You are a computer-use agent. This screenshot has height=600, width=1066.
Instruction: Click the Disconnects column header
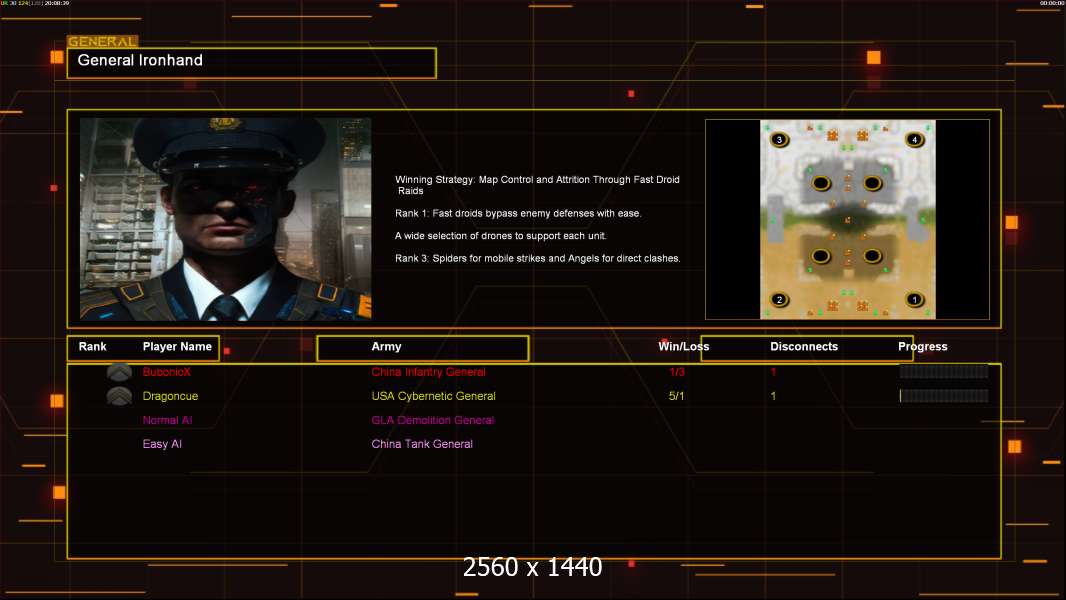pyautogui.click(x=804, y=347)
